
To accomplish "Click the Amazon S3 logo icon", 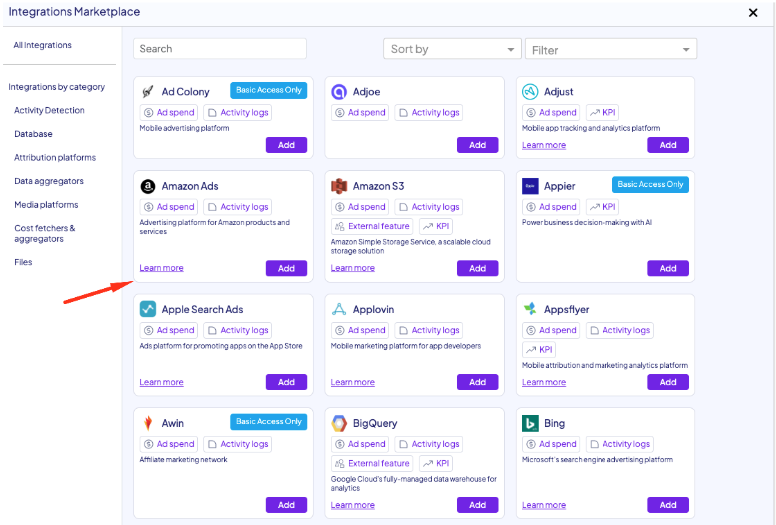I will point(339,186).
